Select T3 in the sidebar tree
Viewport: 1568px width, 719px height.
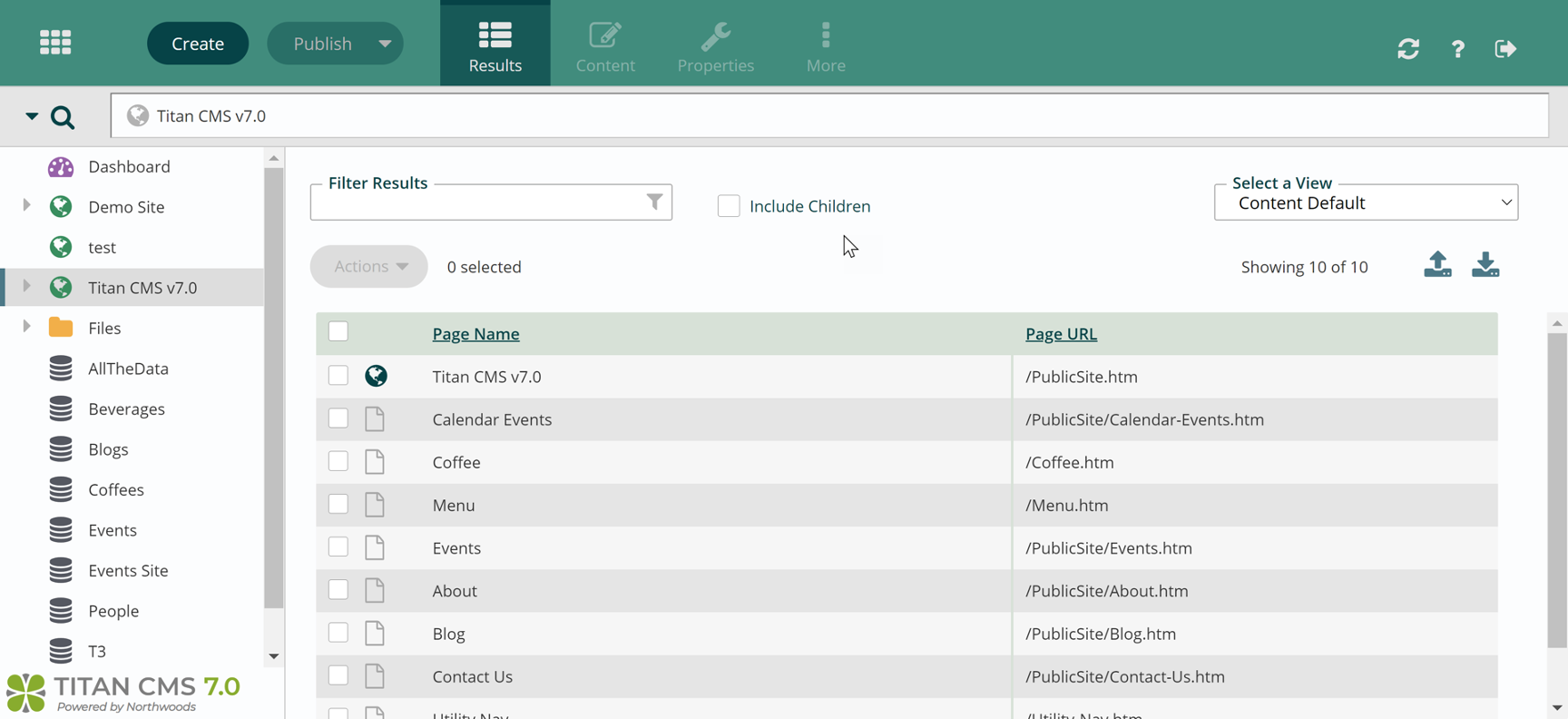point(97,651)
